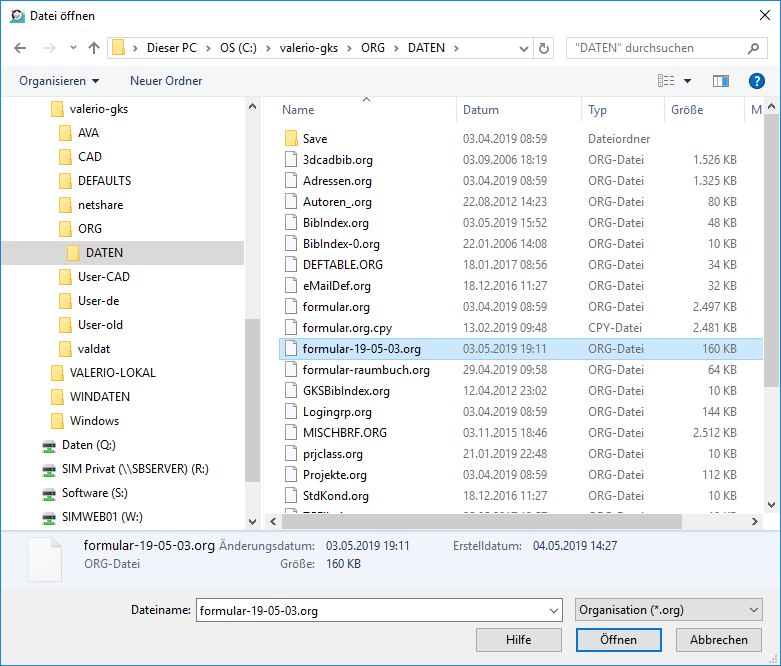Open the view options dropdown arrow

(x=688, y=81)
